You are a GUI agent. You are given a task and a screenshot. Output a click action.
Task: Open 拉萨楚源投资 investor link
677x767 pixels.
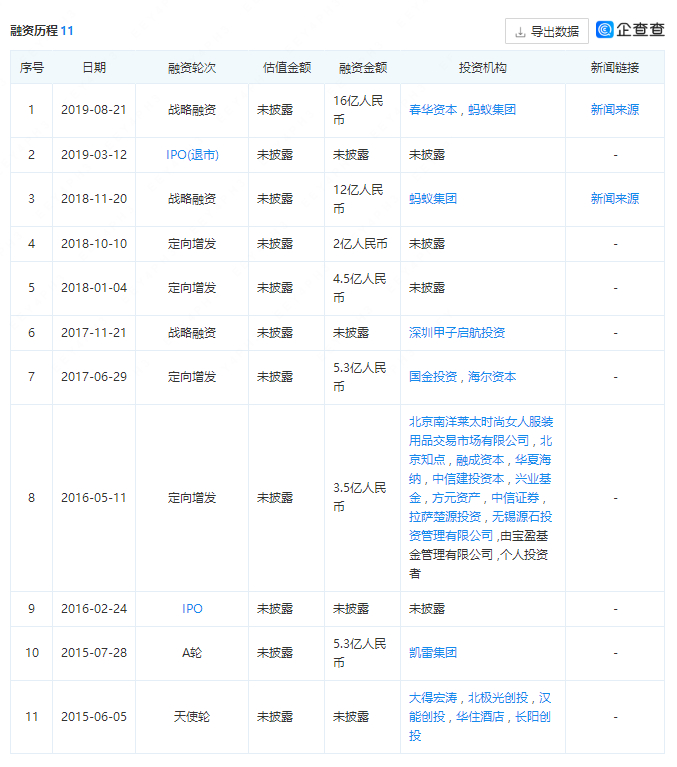tap(445, 517)
